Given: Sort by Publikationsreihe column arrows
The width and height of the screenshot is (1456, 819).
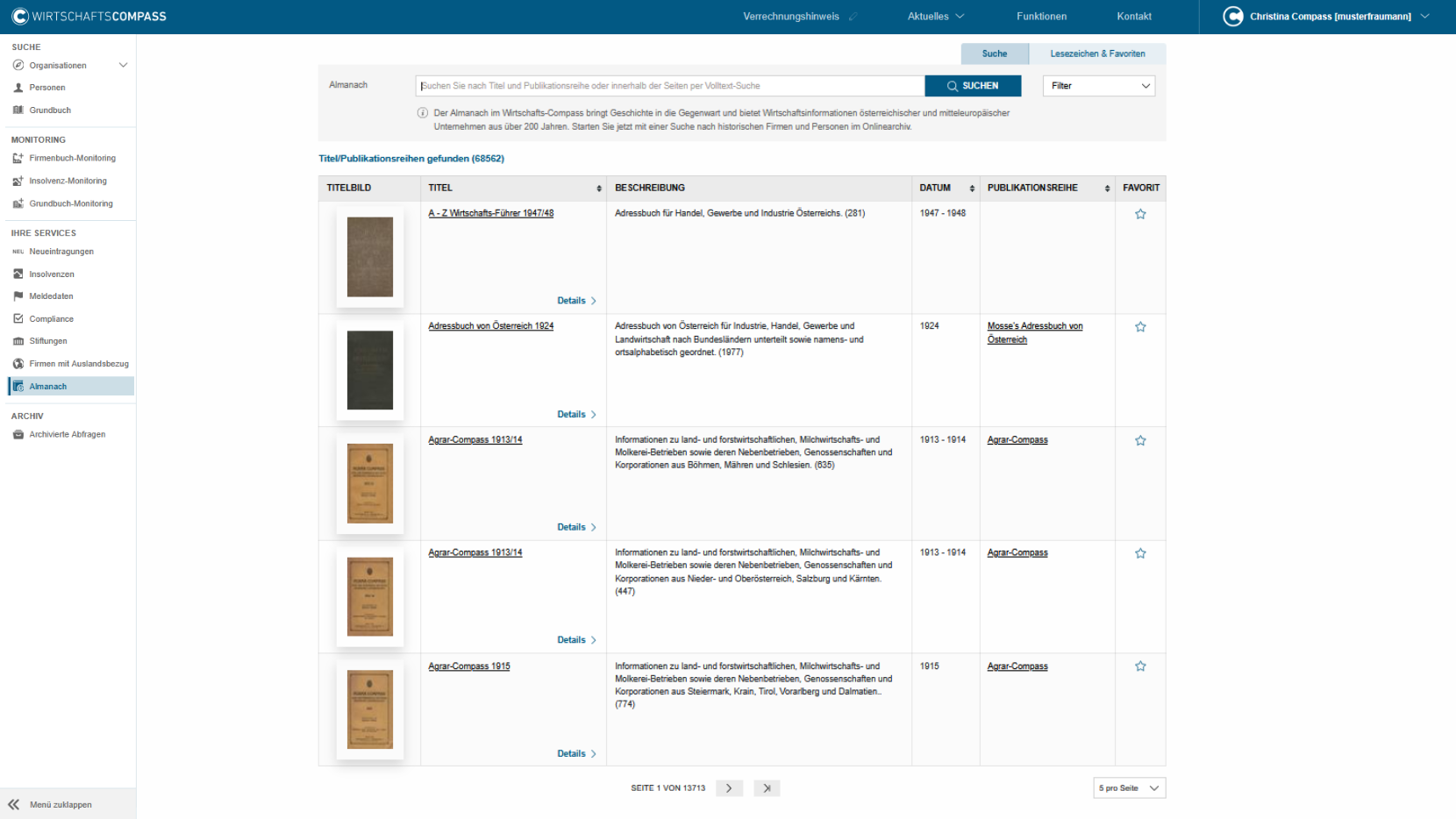Looking at the screenshot, I should (1107, 189).
